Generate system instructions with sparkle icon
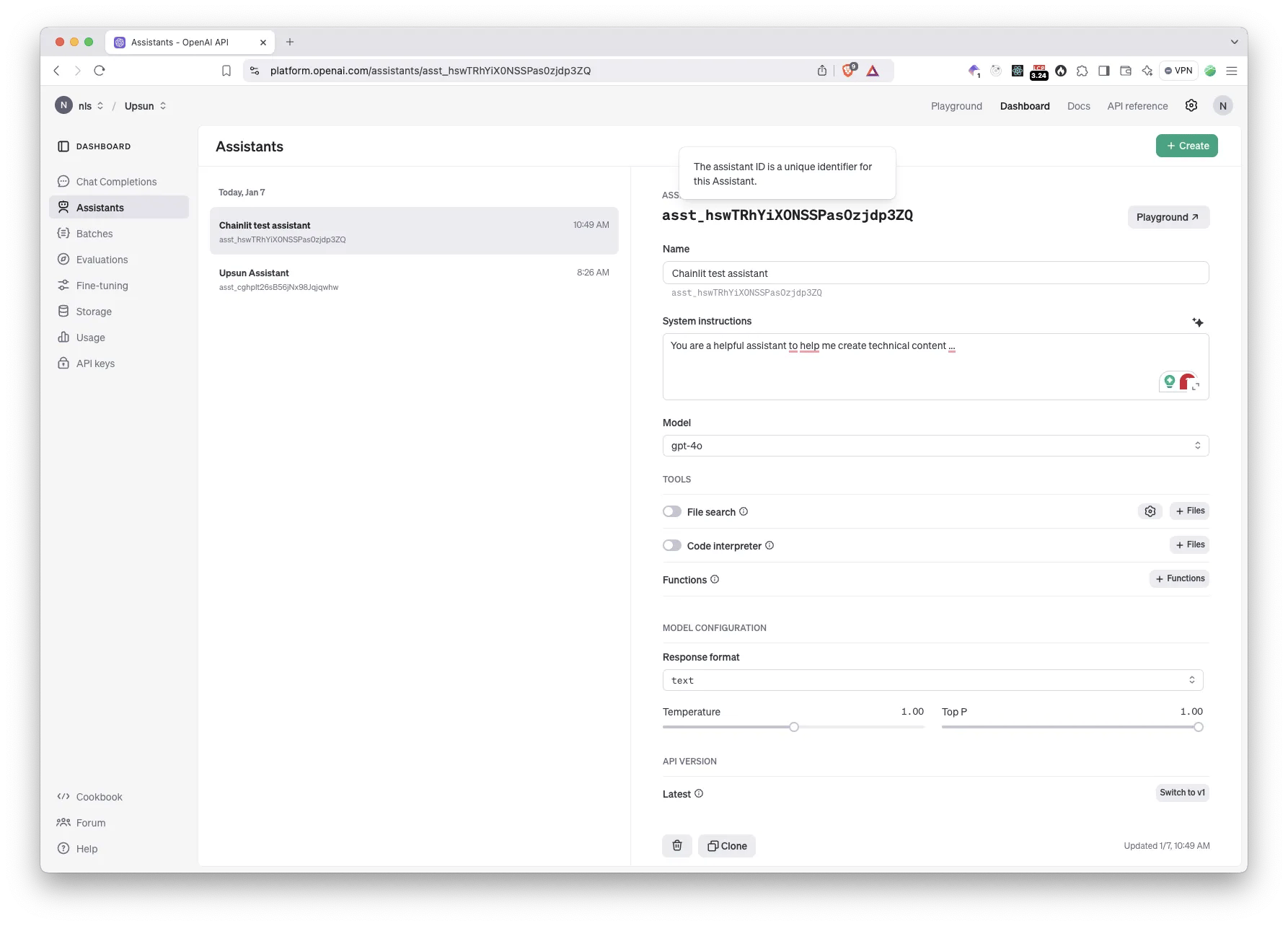Screen dimensions: 1288x926 tap(1198, 322)
